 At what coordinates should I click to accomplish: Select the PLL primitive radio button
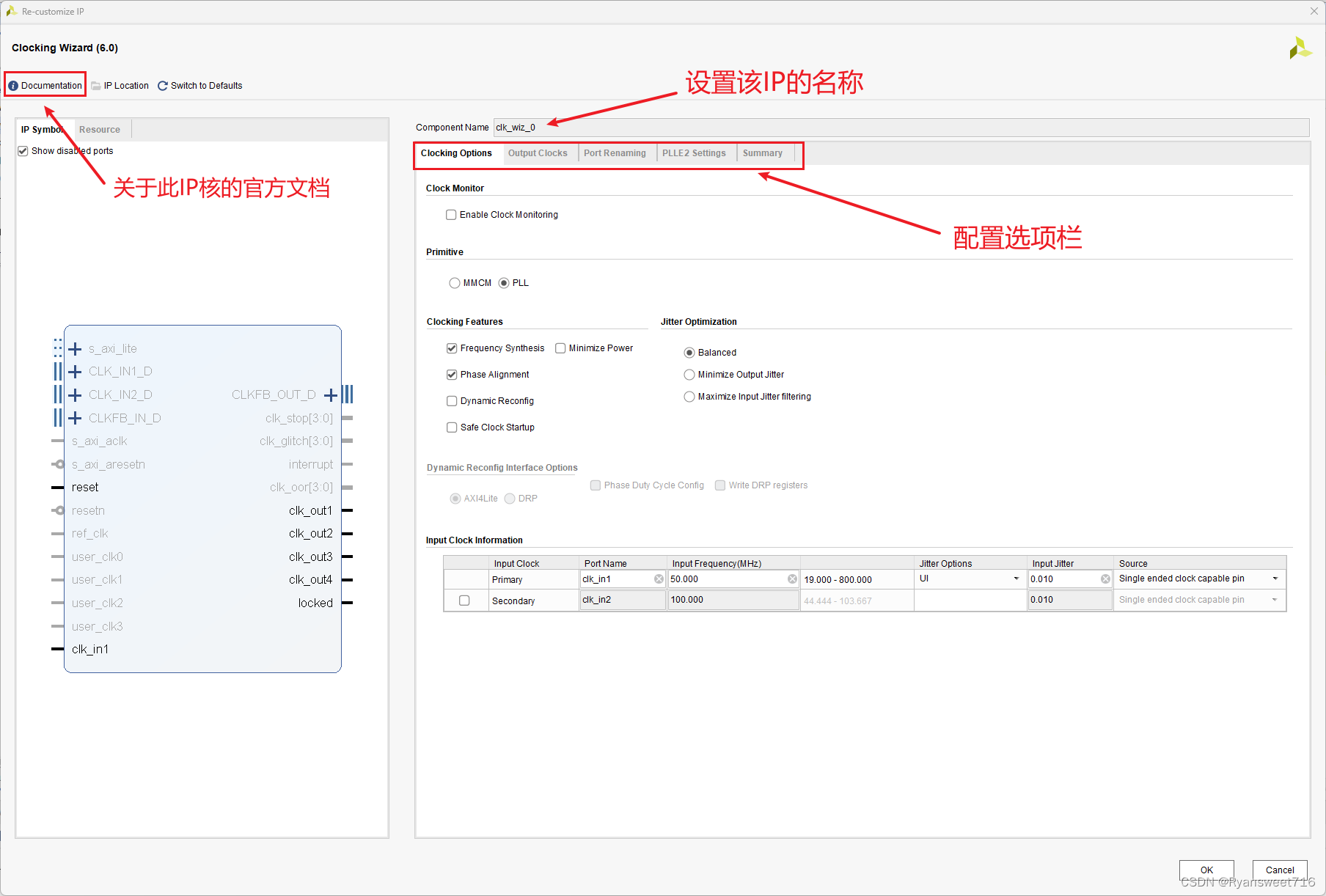click(504, 283)
